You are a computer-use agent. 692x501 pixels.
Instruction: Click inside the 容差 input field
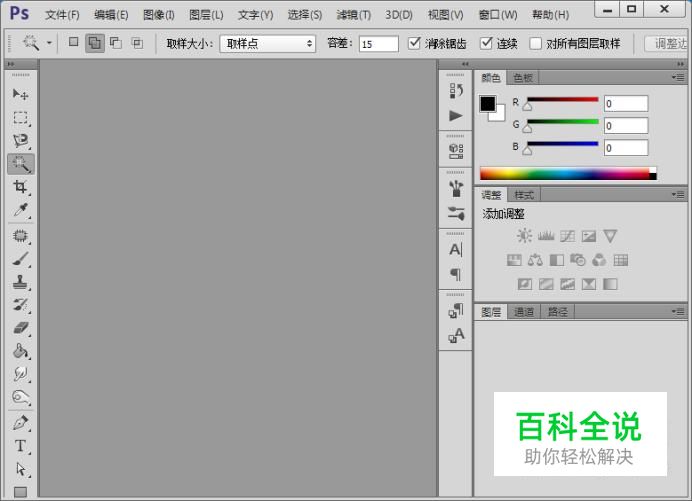[x=379, y=44]
